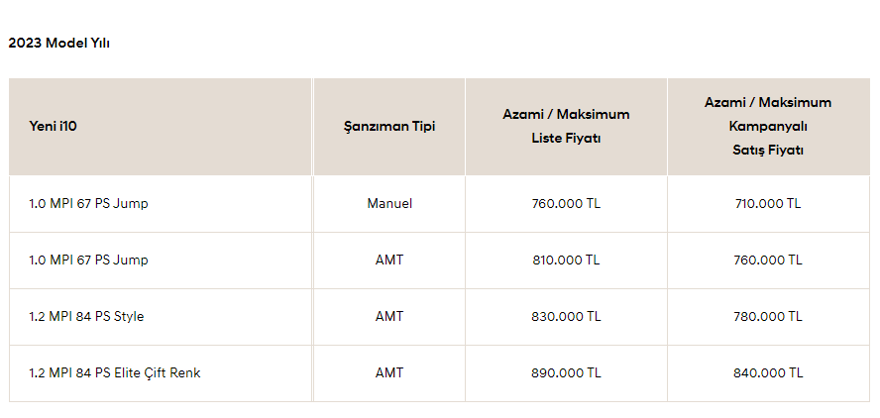The image size is (880, 418).
Task: Click the 780.000 TL campaign price
Action: click(x=767, y=316)
